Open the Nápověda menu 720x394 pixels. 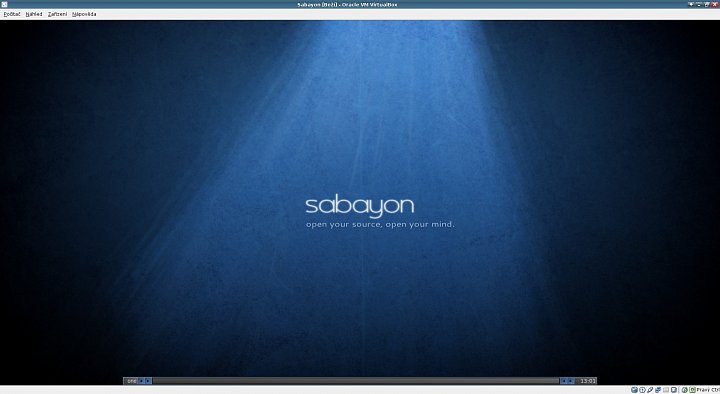[x=84, y=14]
